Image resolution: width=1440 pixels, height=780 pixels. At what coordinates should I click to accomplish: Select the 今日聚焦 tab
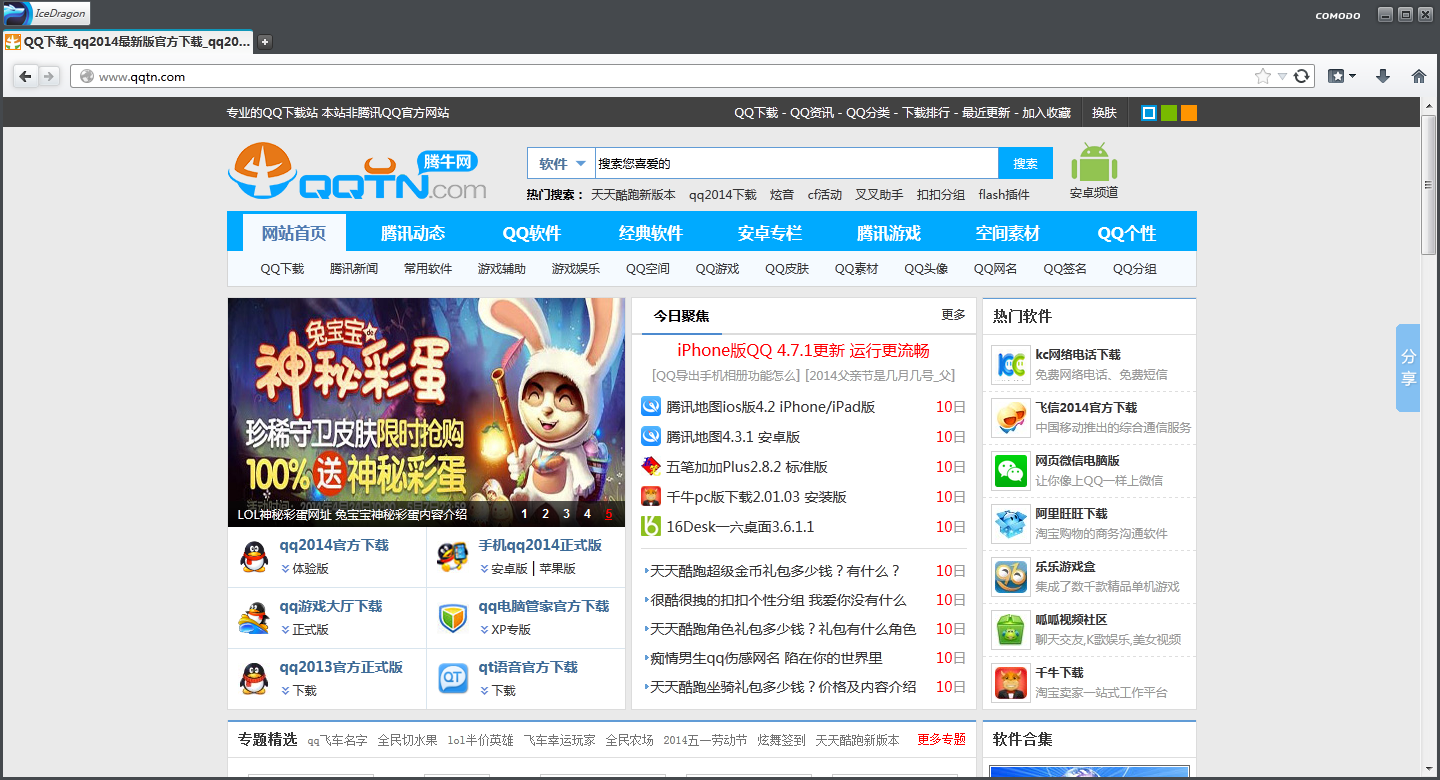tap(682, 316)
